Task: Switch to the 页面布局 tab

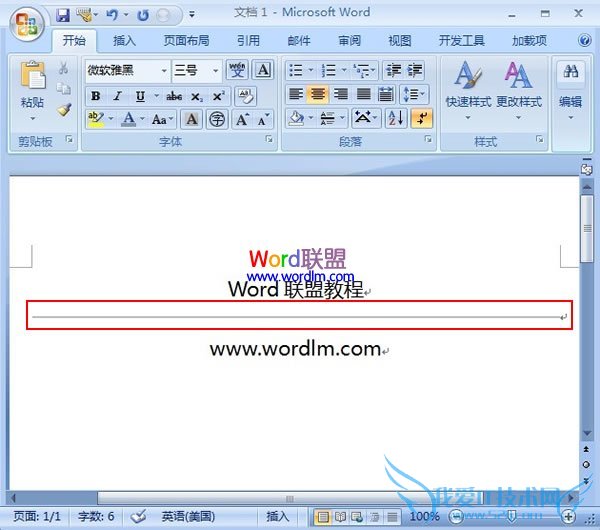Action: point(186,40)
